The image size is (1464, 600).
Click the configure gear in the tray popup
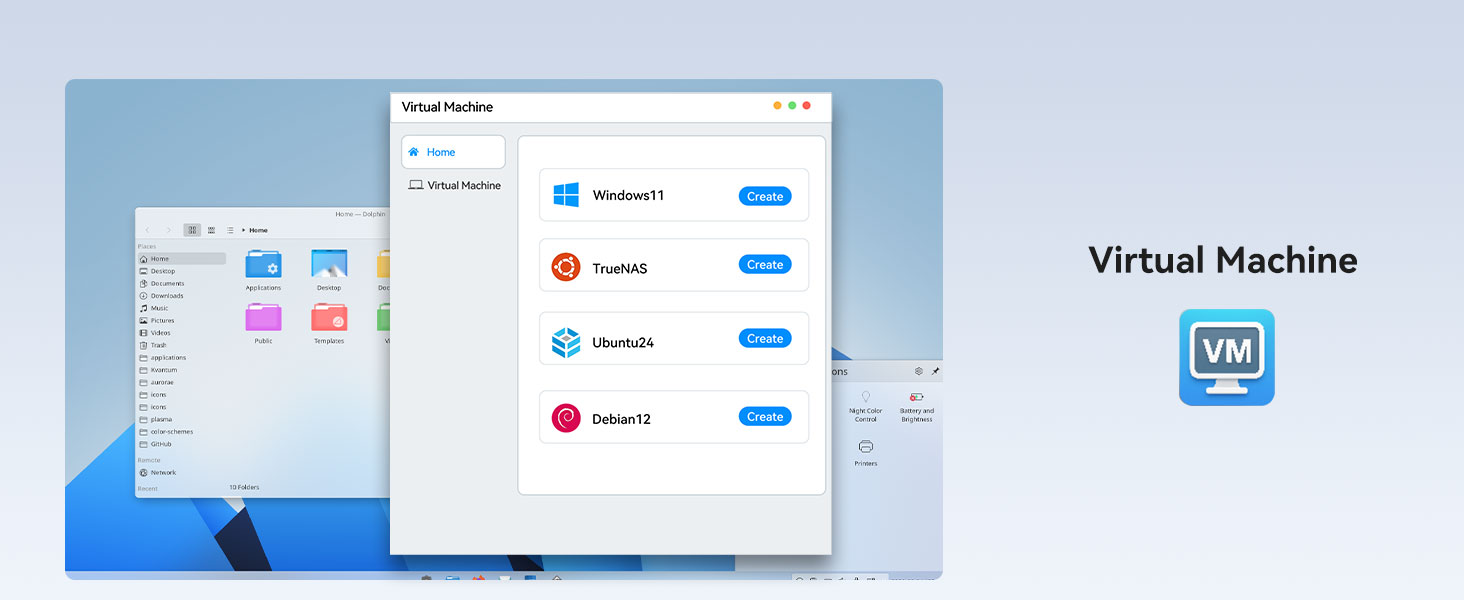(x=918, y=371)
